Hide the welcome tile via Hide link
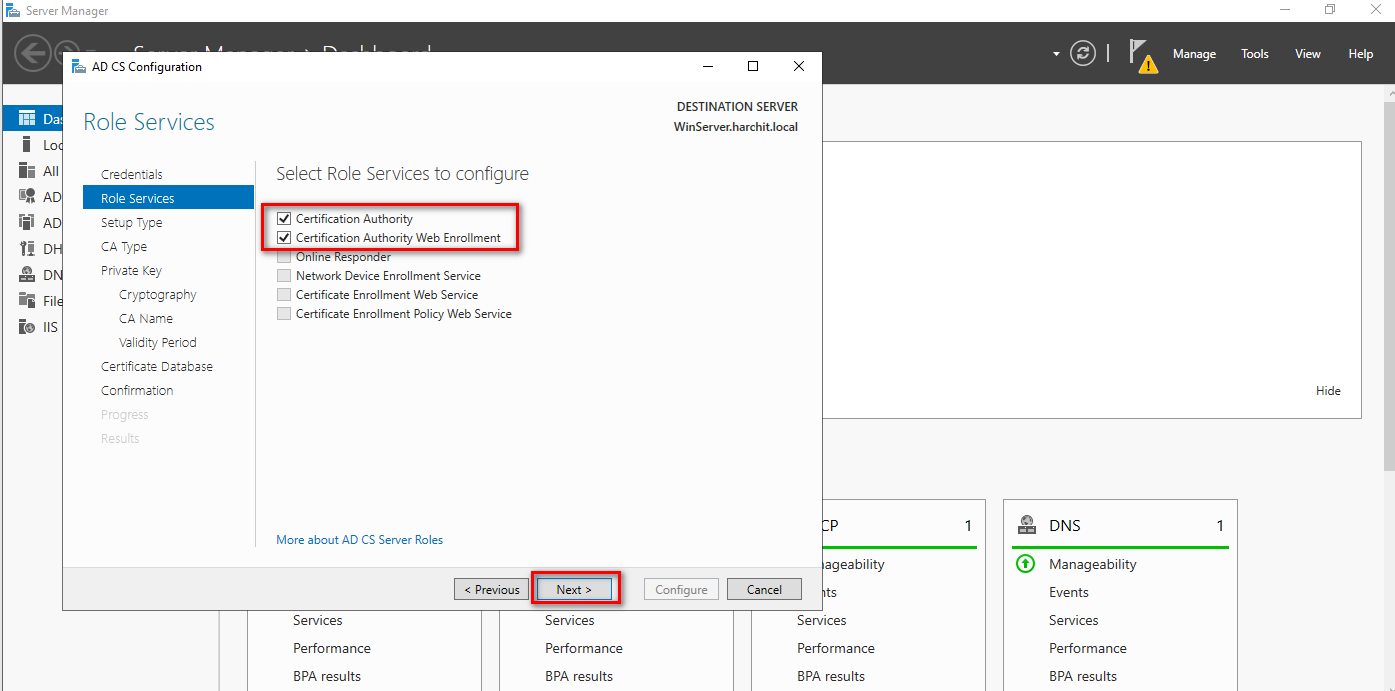 [1328, 391]
